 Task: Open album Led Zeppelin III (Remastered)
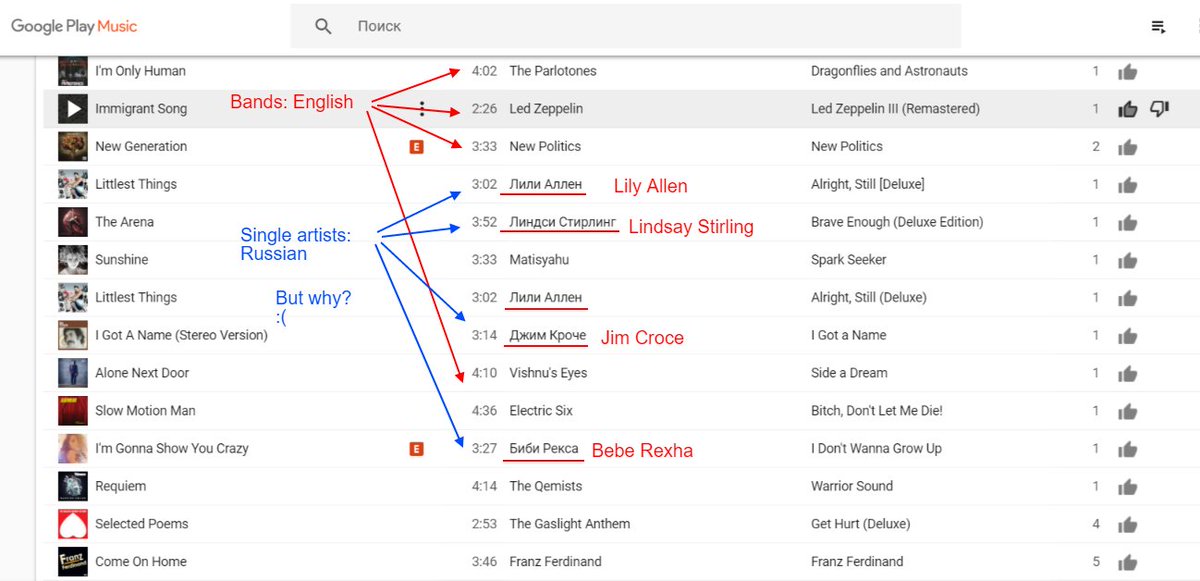(895, 109)
